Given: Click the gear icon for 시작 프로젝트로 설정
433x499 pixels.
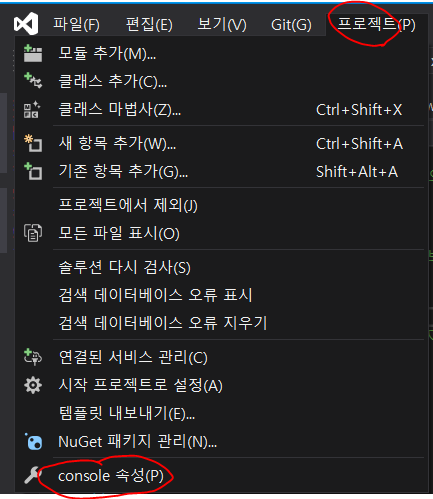Looking at the screenshot, I should (33, 385).
